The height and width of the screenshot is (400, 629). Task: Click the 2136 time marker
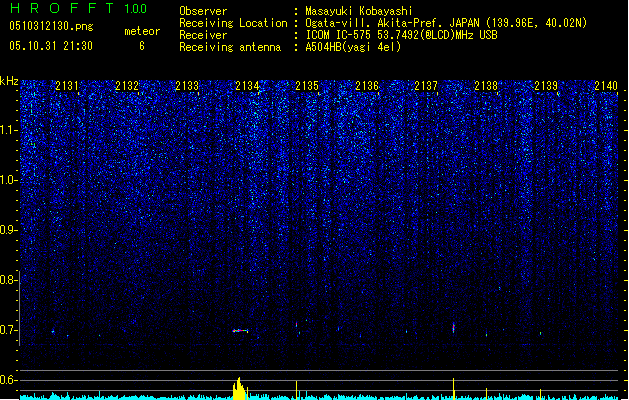[x=367, y=86]
